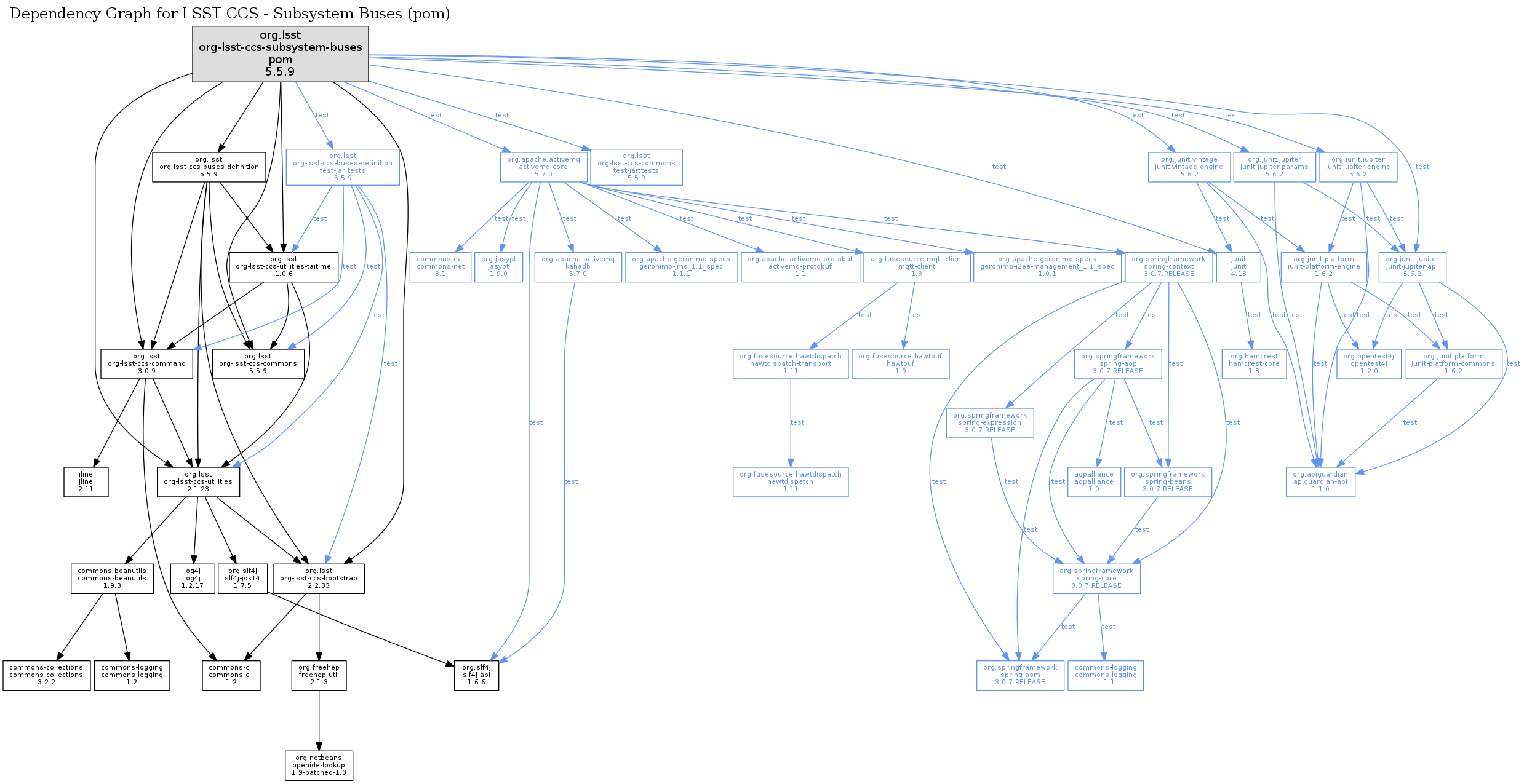
Task: Click the org-lsst-ccs-bootstrap 2.2.33 node
Action: pyautogui.click(x=319, y=578)
